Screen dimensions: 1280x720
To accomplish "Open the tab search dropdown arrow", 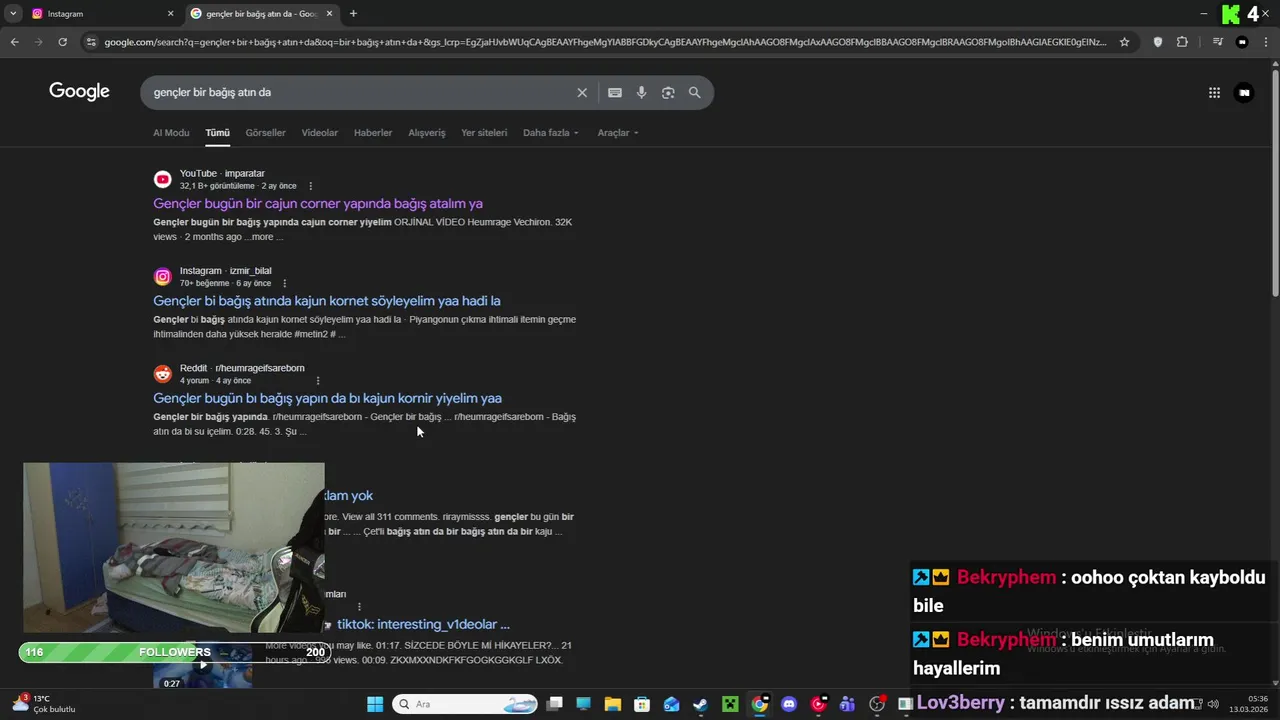I will (x=13, y=14).
